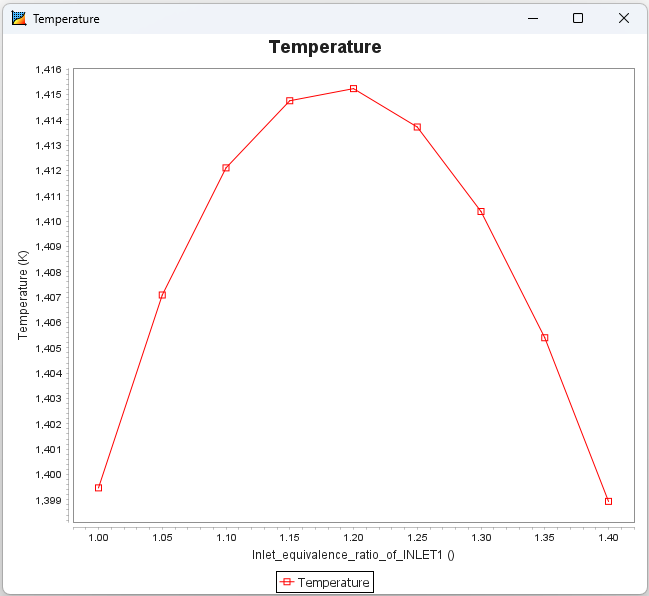Click the 1,399 y-axis tick label

coord(48,501)
